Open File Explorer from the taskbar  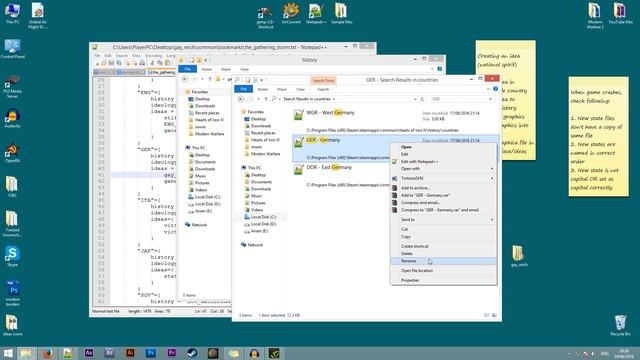(26, 353)
